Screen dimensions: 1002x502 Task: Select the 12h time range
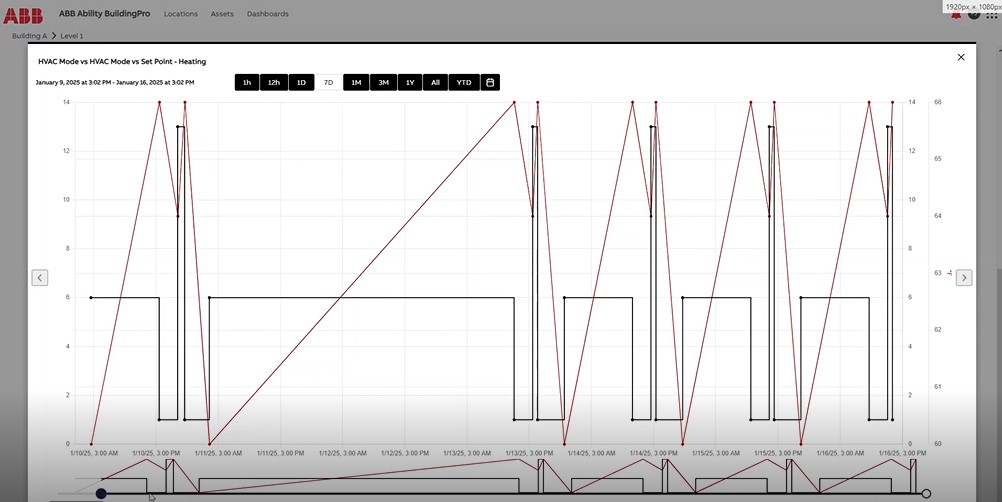[274, 82]
